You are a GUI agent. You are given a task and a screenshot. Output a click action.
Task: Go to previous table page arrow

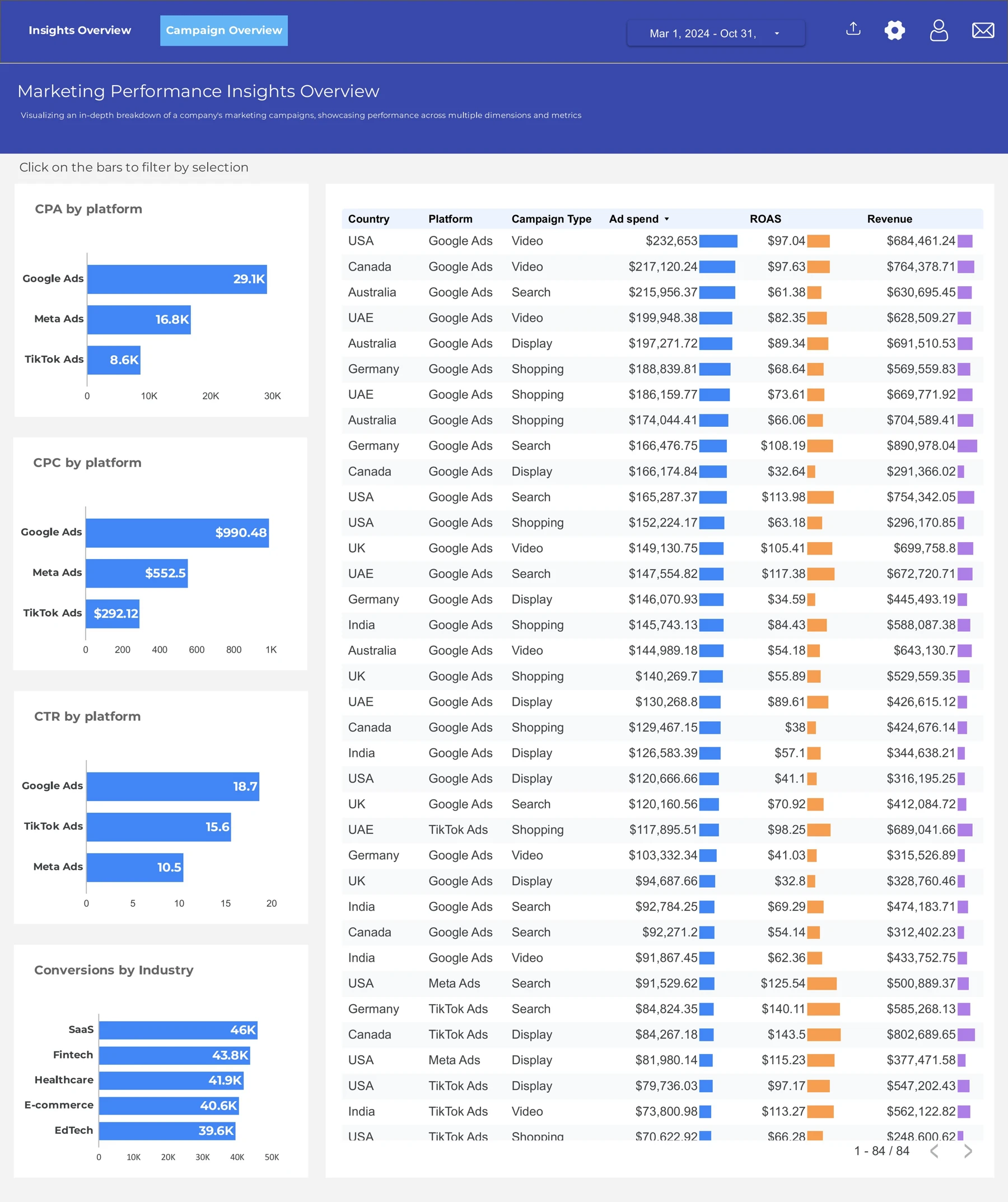tap(934, 1151)
